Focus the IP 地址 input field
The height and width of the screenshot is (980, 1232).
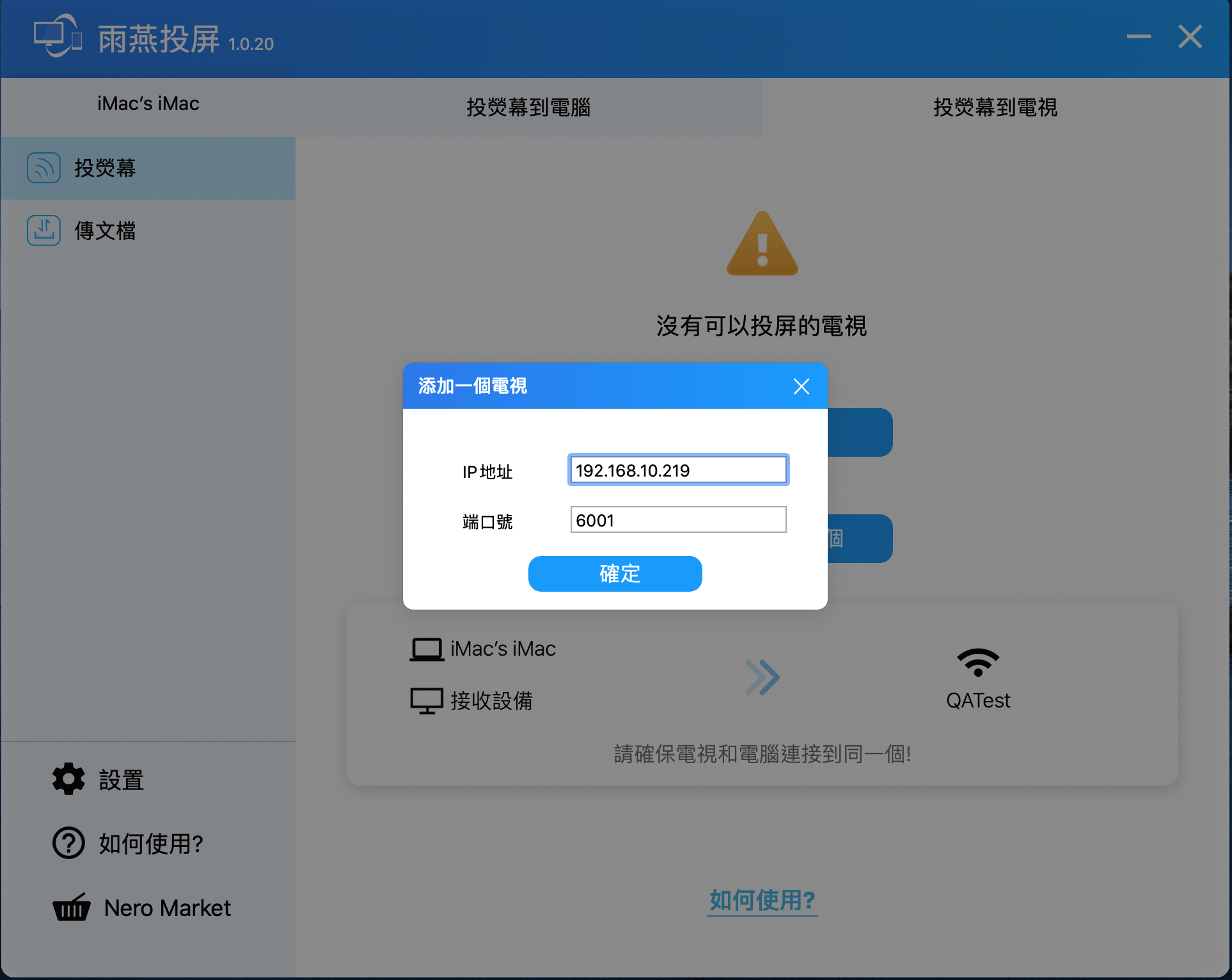coord(678,470)
